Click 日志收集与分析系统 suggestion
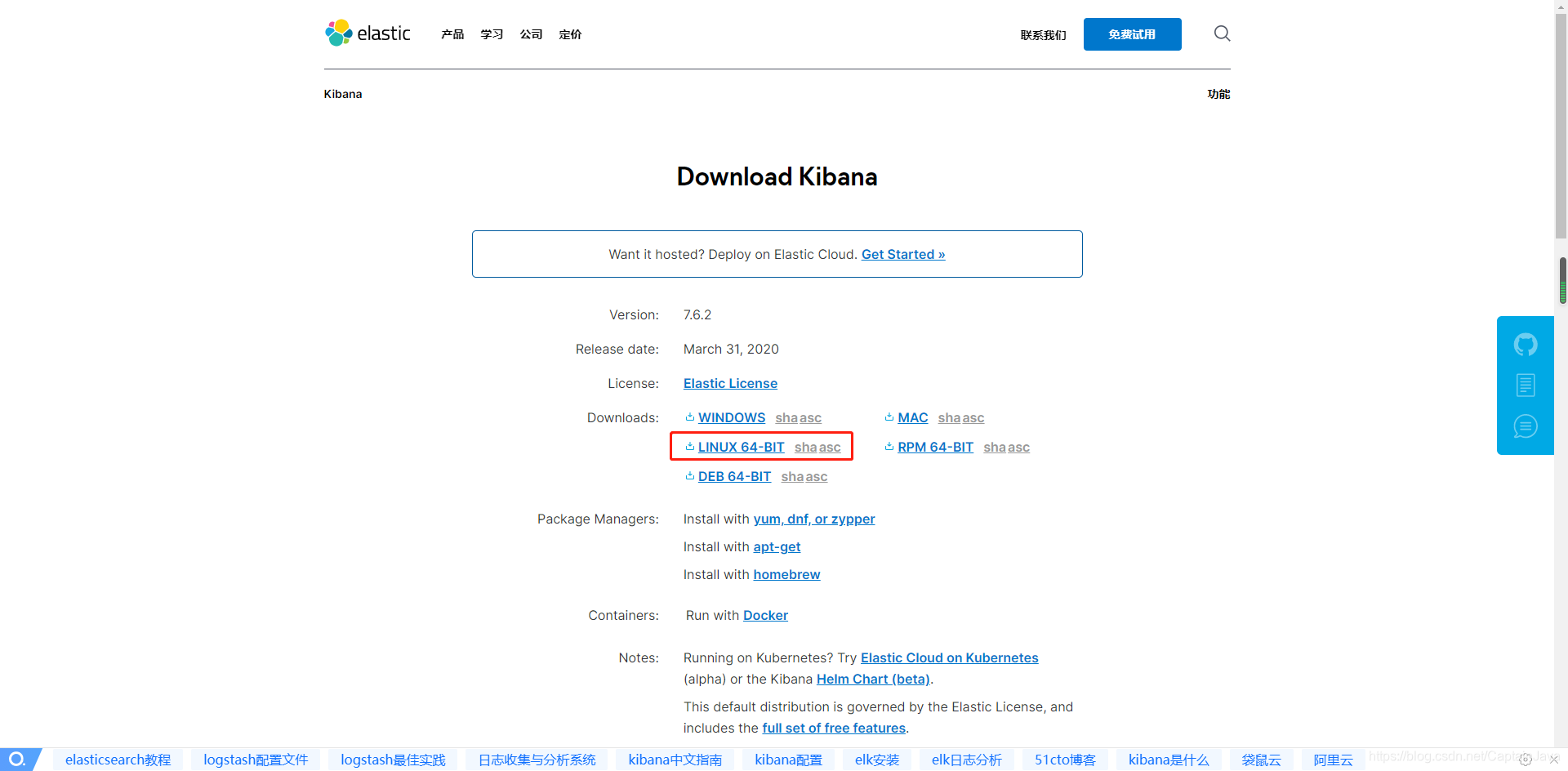This screenshot has width=1568, height=771. (537, 760)
